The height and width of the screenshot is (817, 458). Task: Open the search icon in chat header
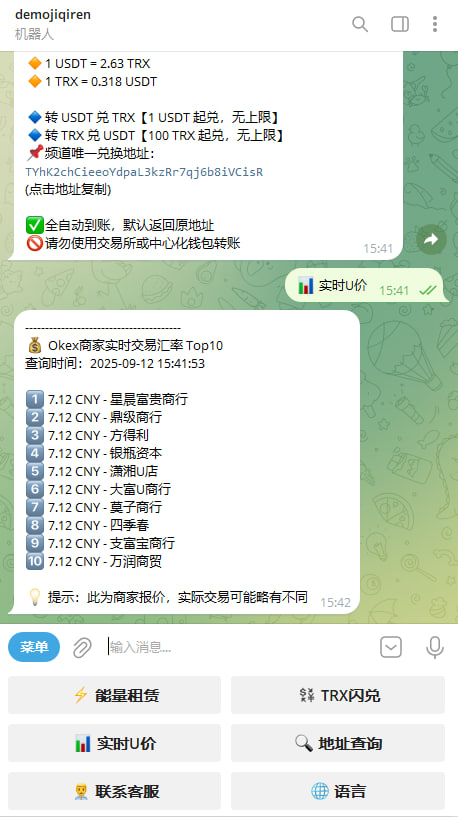click(x=360, y=24)
